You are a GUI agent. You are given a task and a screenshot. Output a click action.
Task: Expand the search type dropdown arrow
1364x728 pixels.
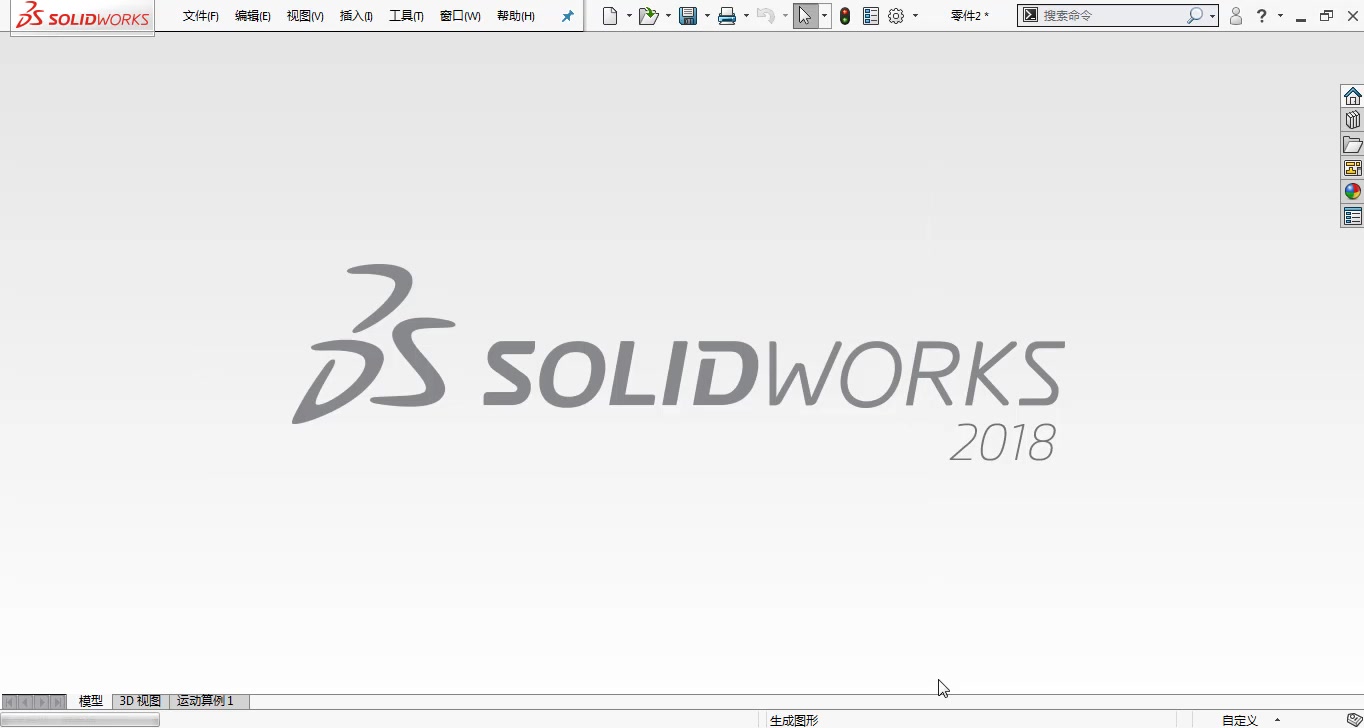[1212, 16]
